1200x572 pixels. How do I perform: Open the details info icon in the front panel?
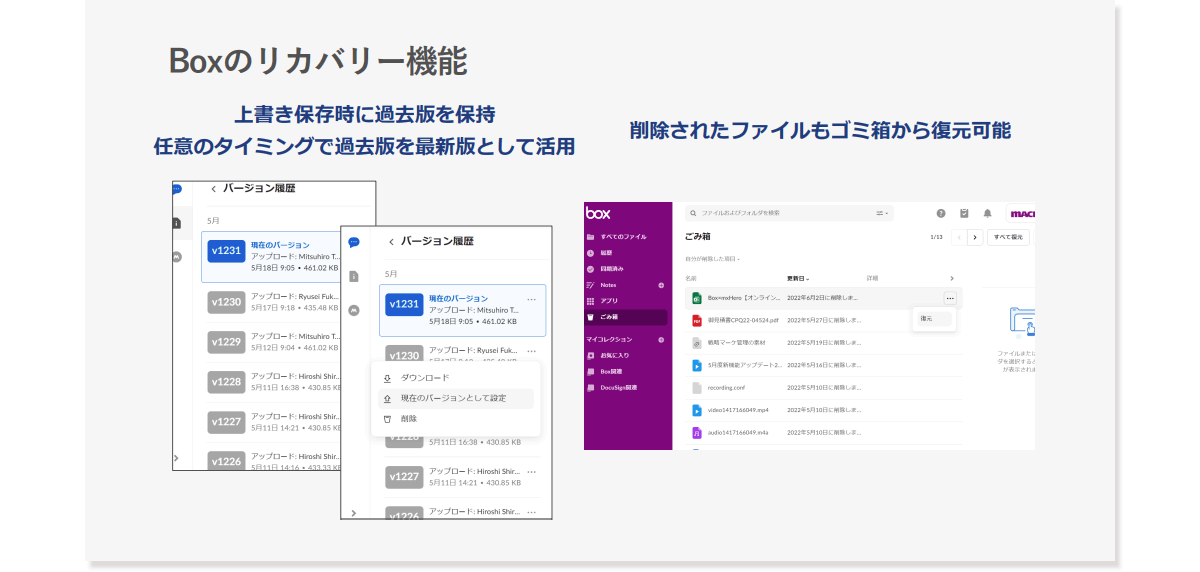pyautogui.click(x=353, y=276)
